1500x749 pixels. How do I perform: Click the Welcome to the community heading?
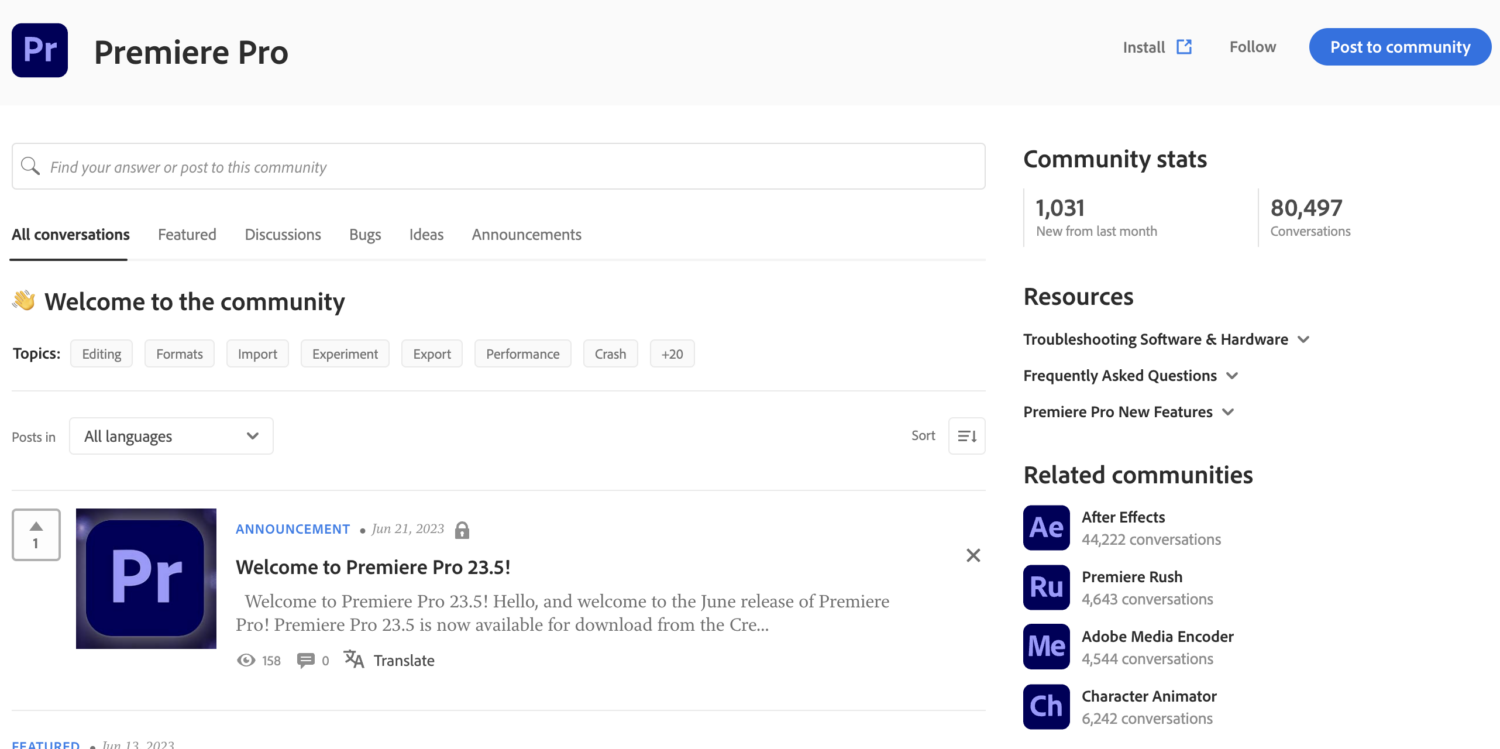pos(195,302)
